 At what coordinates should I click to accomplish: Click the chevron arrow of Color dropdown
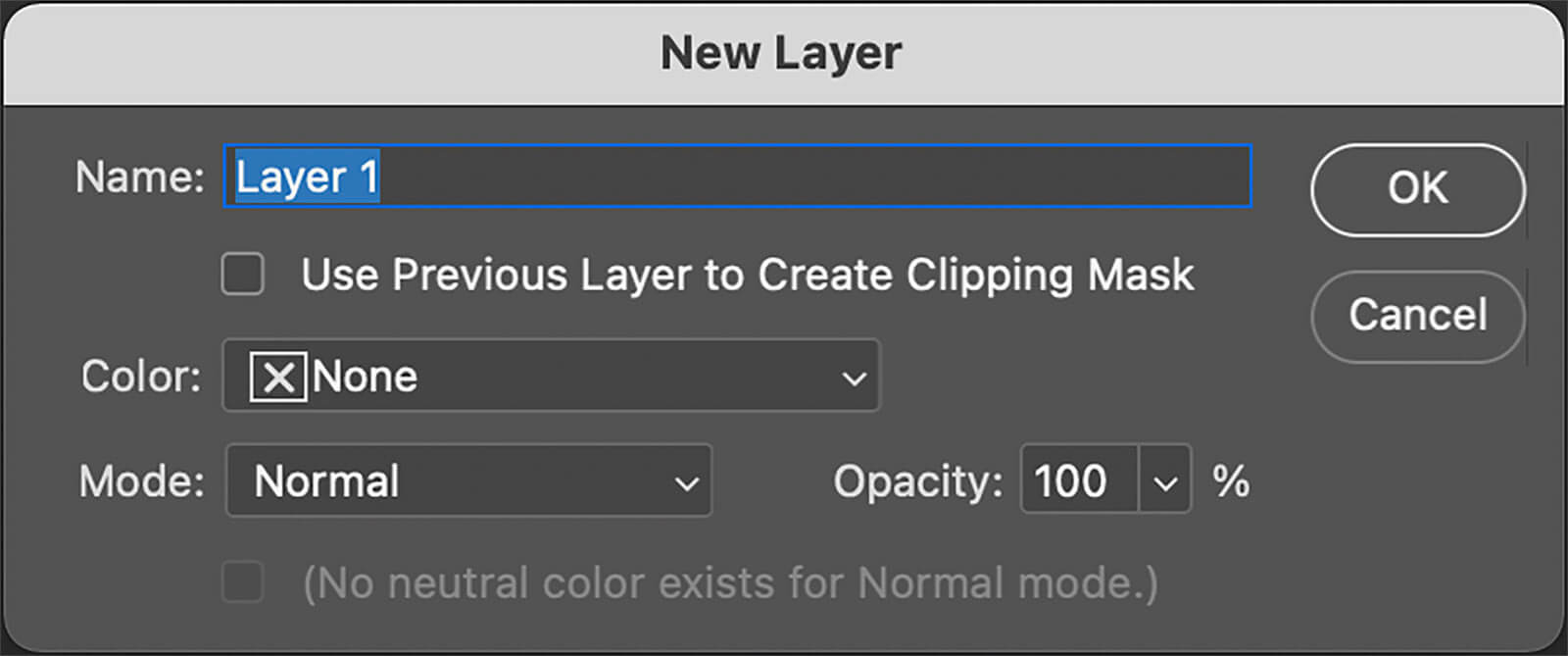(854, 378)
